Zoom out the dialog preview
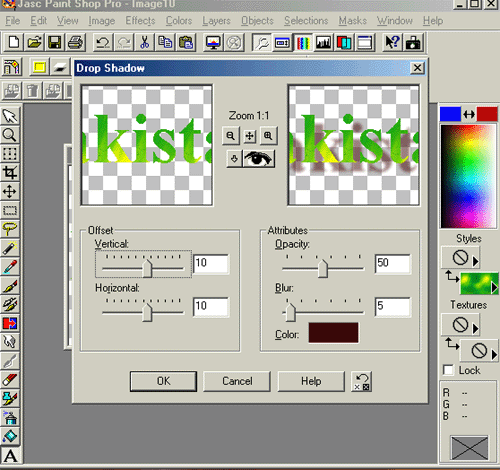This screenshot has height=470, width=500. 231,136
